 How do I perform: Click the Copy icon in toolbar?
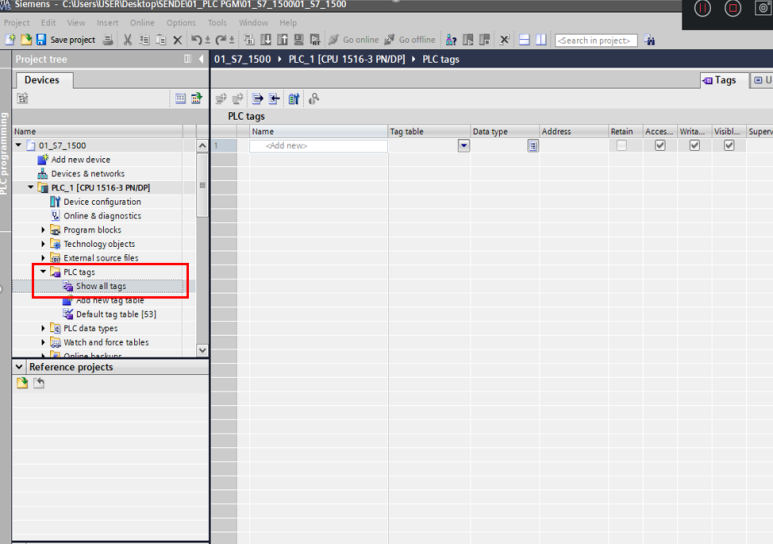(144, 39)
